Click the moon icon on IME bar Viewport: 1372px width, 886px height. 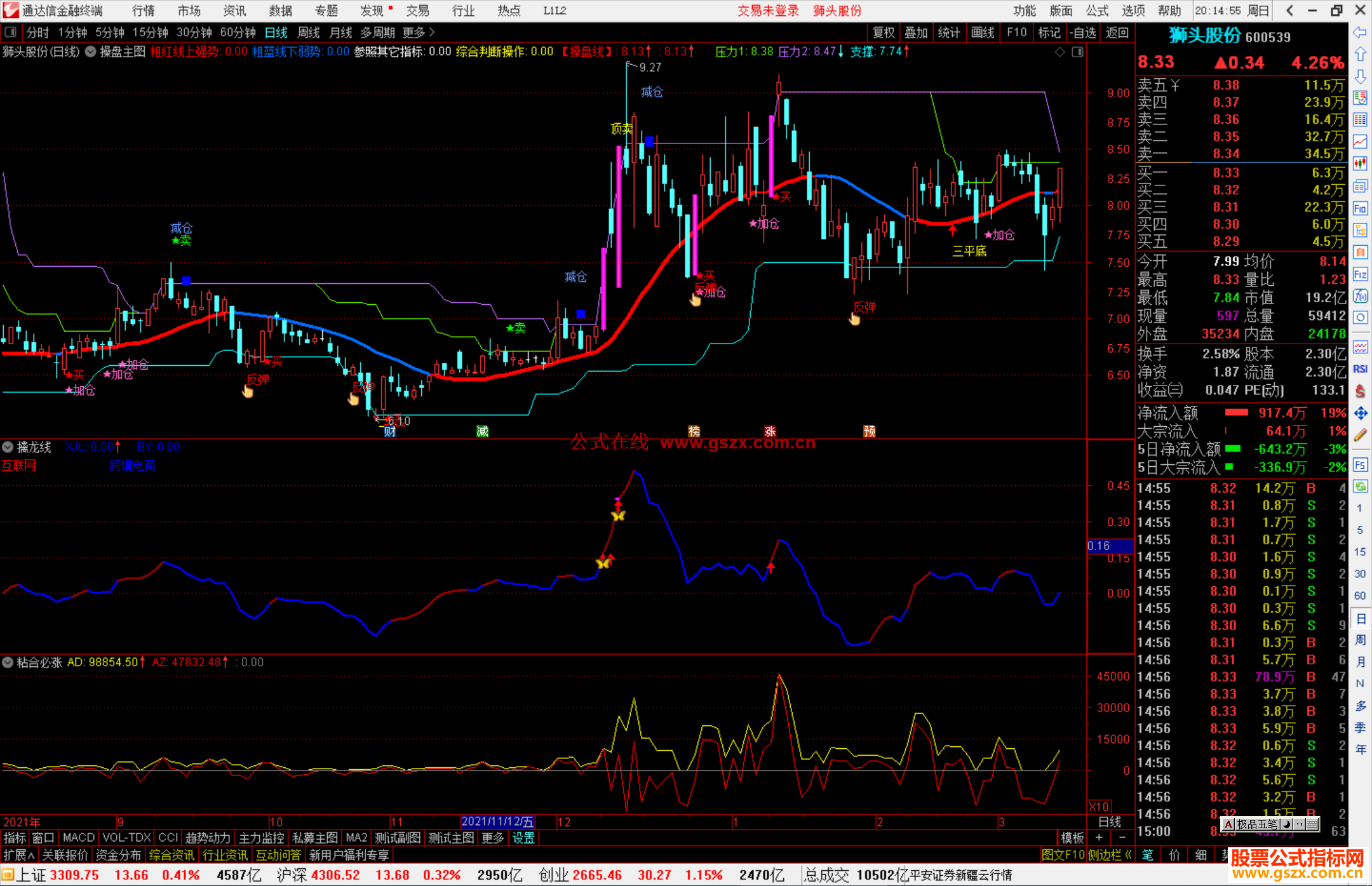click(1286, 824)
